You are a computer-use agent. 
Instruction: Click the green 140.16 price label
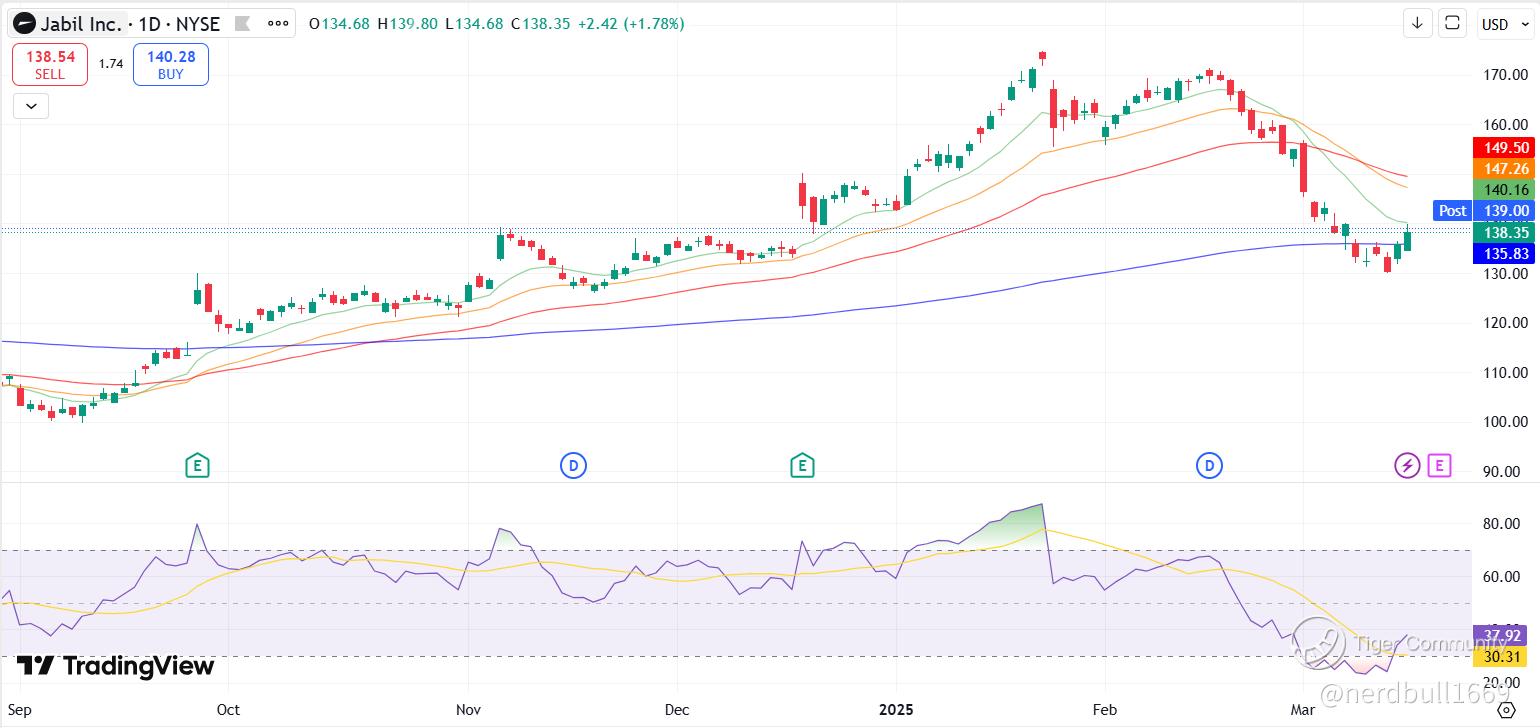click(x=1502, y=190)
